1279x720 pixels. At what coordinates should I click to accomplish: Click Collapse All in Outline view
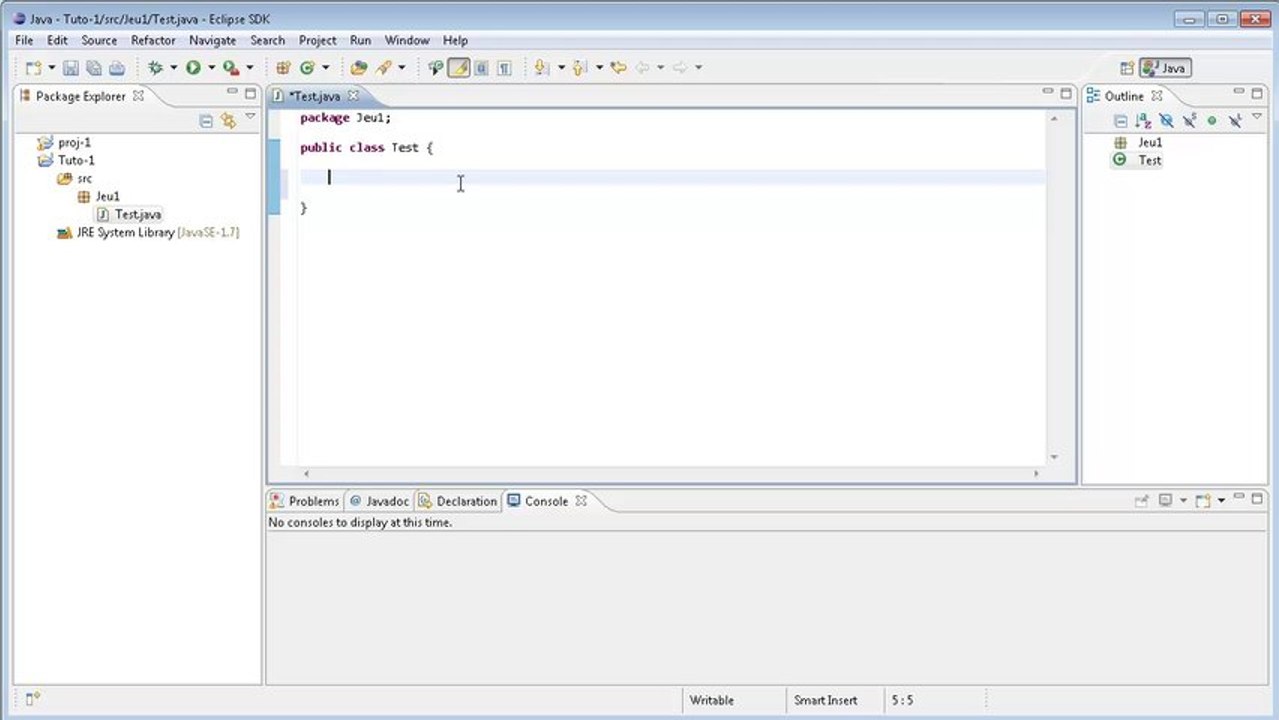pyautogui.click(x=1120, y=120)
